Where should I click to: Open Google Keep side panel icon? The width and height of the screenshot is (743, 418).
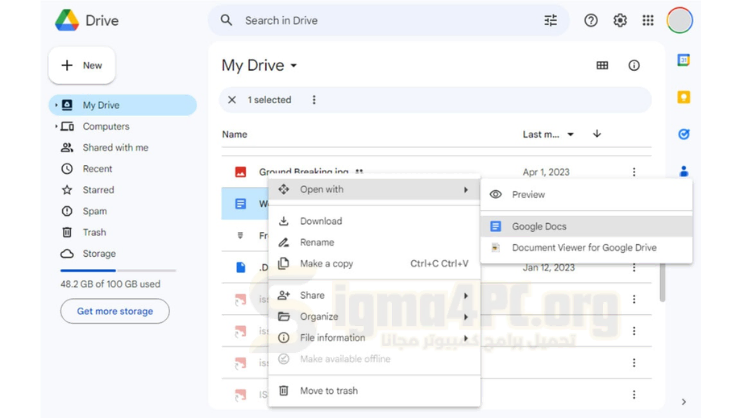[x=683, y=97]
